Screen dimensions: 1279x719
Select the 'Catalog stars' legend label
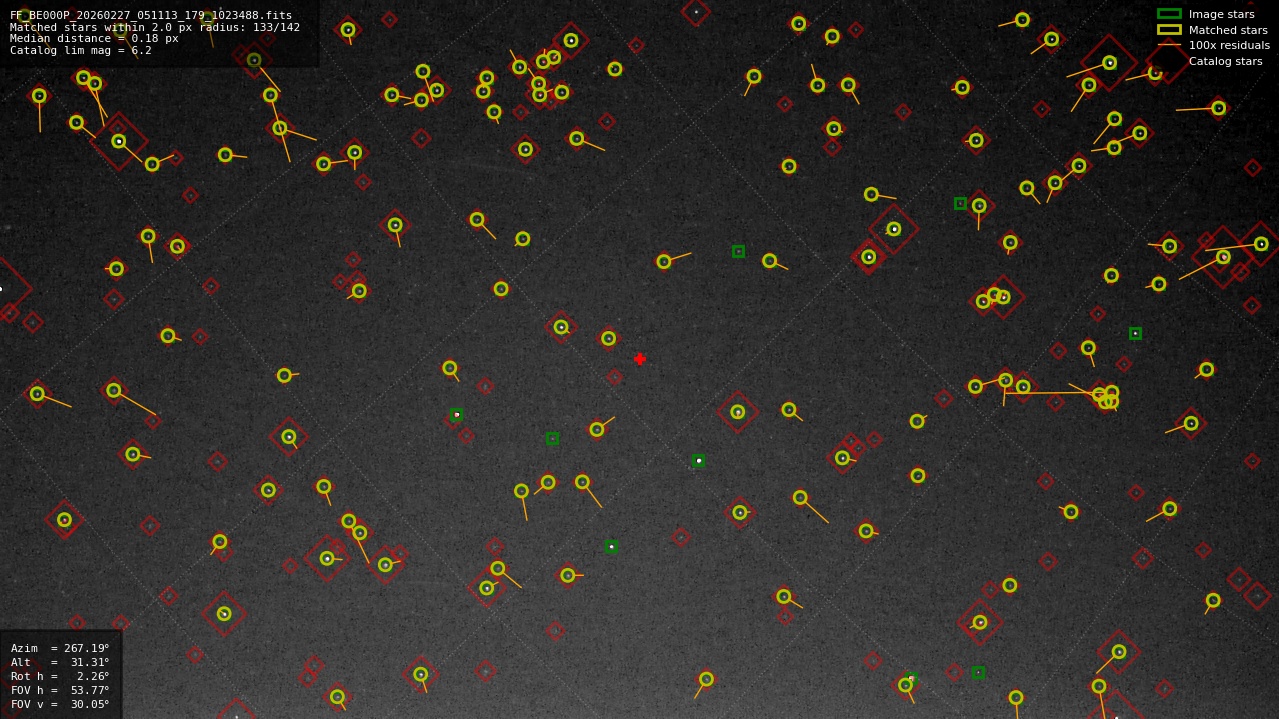pos(1225,61)
